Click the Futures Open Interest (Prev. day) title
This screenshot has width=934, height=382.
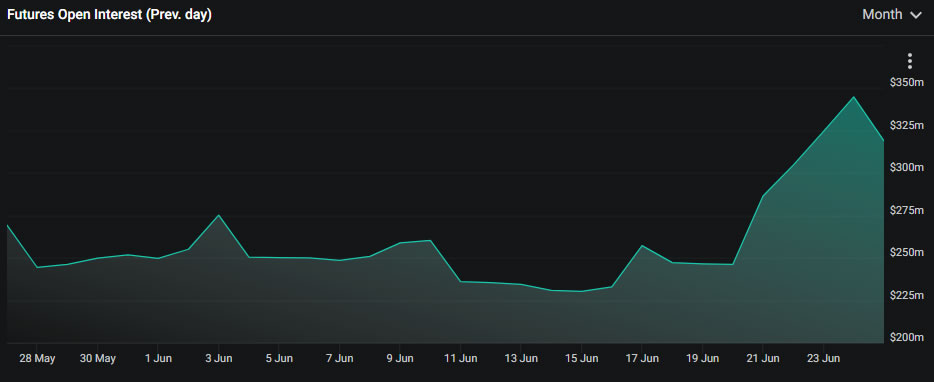pos(110,15)
